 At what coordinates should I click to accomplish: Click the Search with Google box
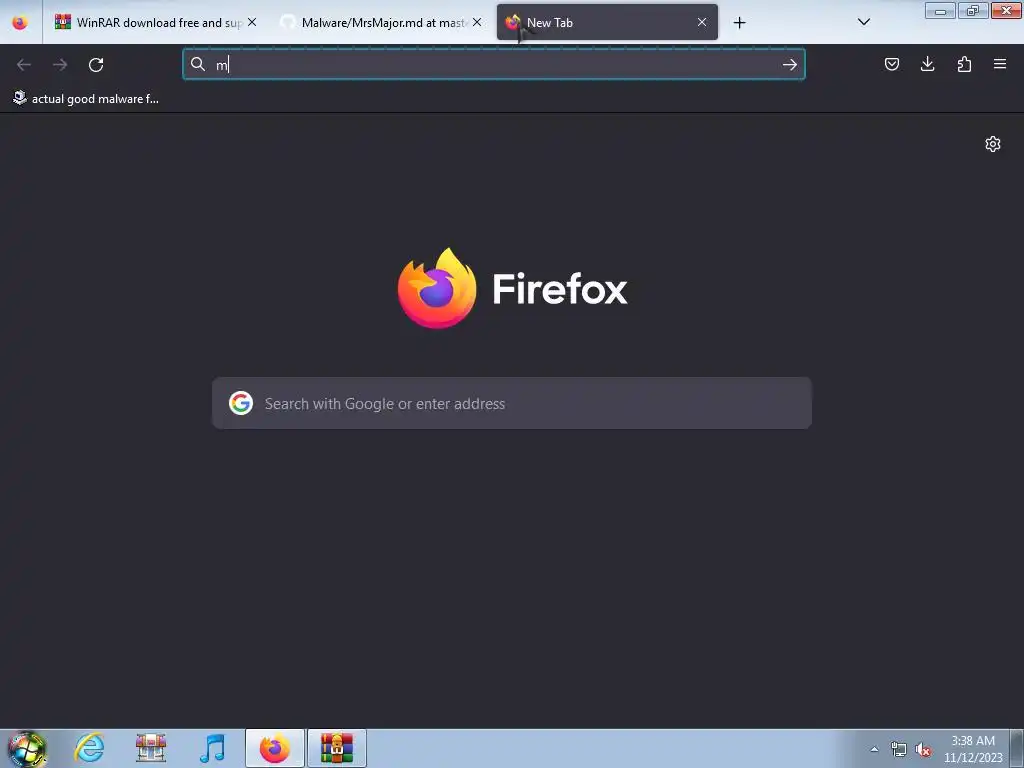point(512,404)
